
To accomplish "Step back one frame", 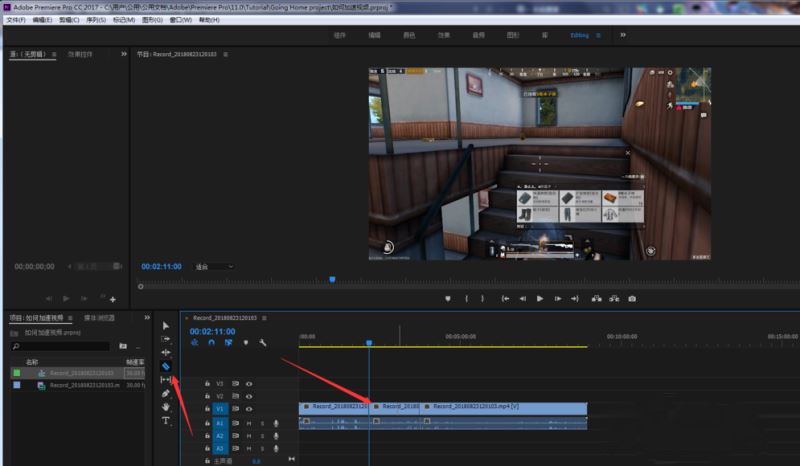I will pyautogui.click(x=522, y=299).
